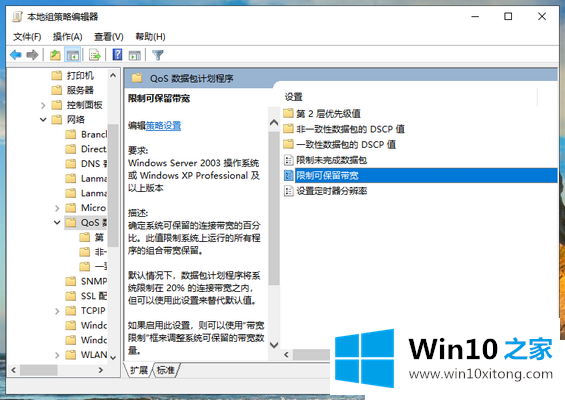This screenshot has width=565, height=400.
Task: Select 设置定时器分辨率 policy in list
Action: click(x=332, y=191)
